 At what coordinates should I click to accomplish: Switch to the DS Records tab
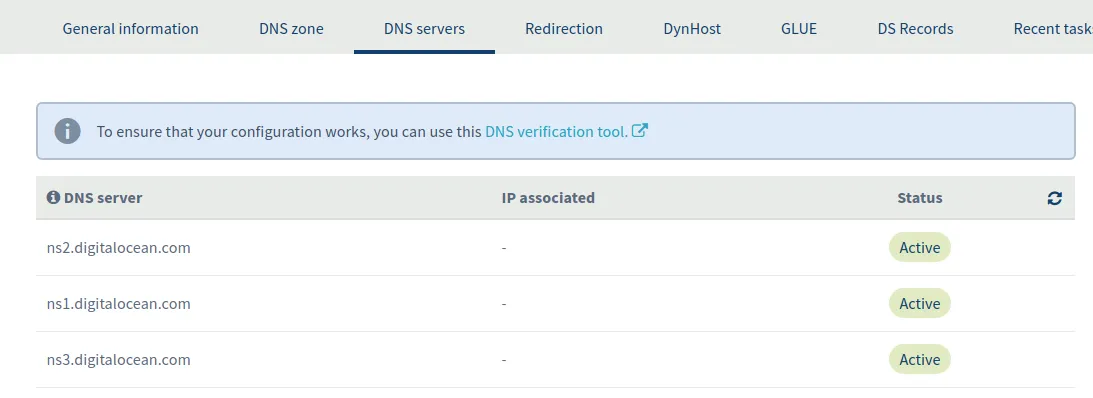click(x=915, y=29)
